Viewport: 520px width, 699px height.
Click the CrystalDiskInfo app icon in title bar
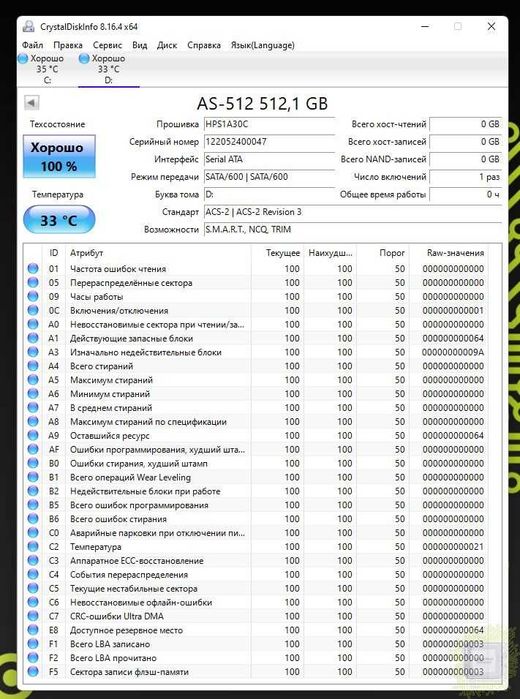(x=29, y=26)
